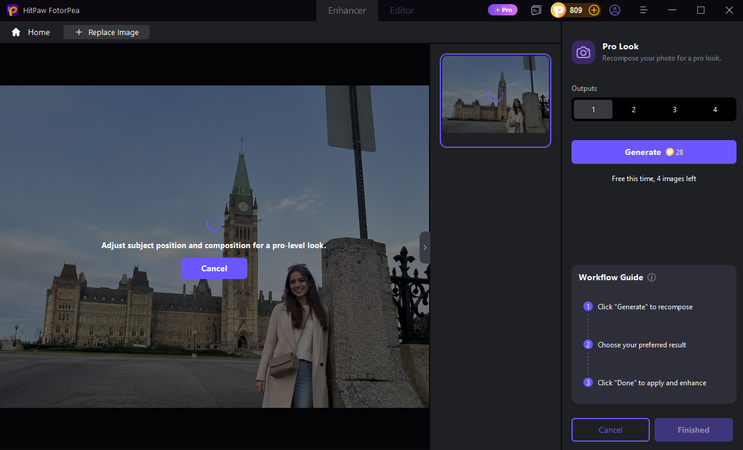Viewport: 743px width, 450px height.
Task: Add more coins with plus icon
Action: [x=594, y=10]
